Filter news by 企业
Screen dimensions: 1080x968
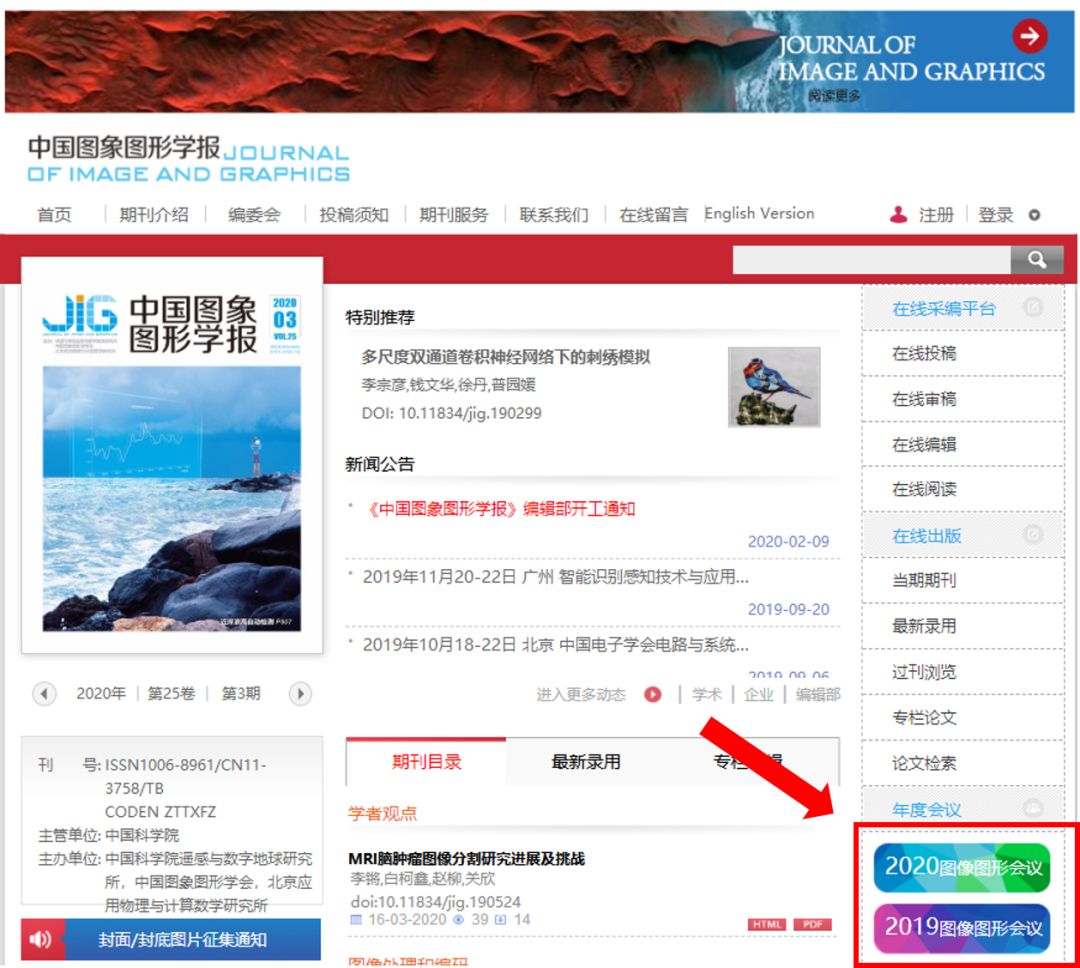click(x=759, y=694)
